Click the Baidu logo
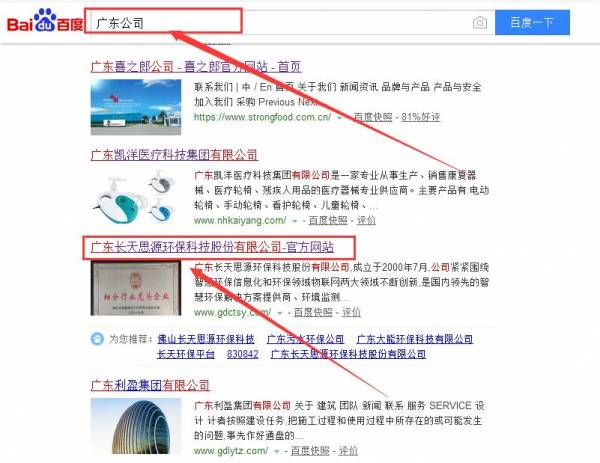Viewport: 600px width, 463px height. 45,20
